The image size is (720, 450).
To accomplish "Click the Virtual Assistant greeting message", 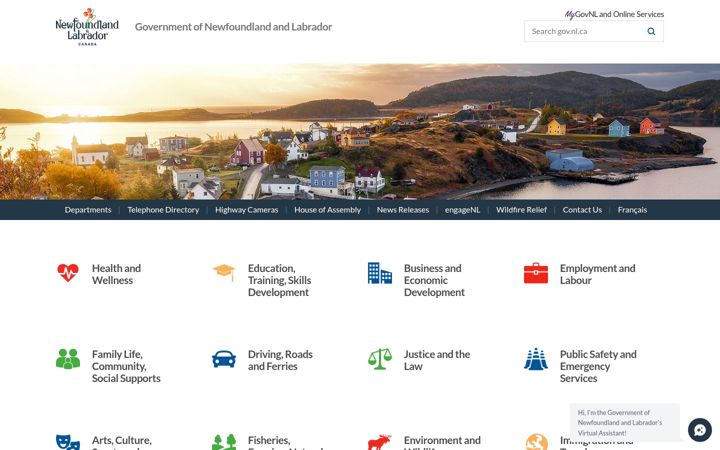I will tap(624, 422).
